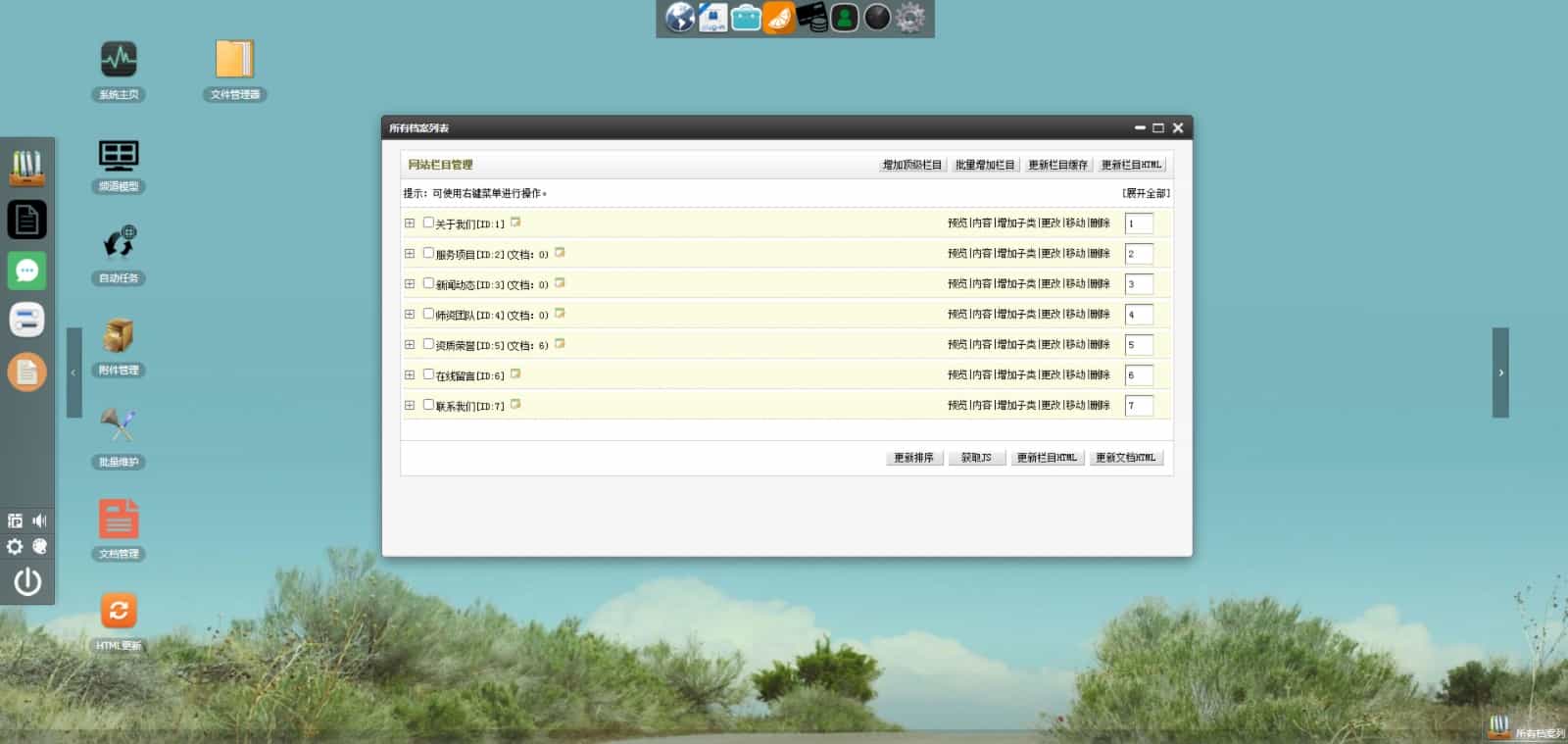This screenshot has width=1568, height=744.
Task: Click the 更新文档HTML button
Action: coord(1126,458)
